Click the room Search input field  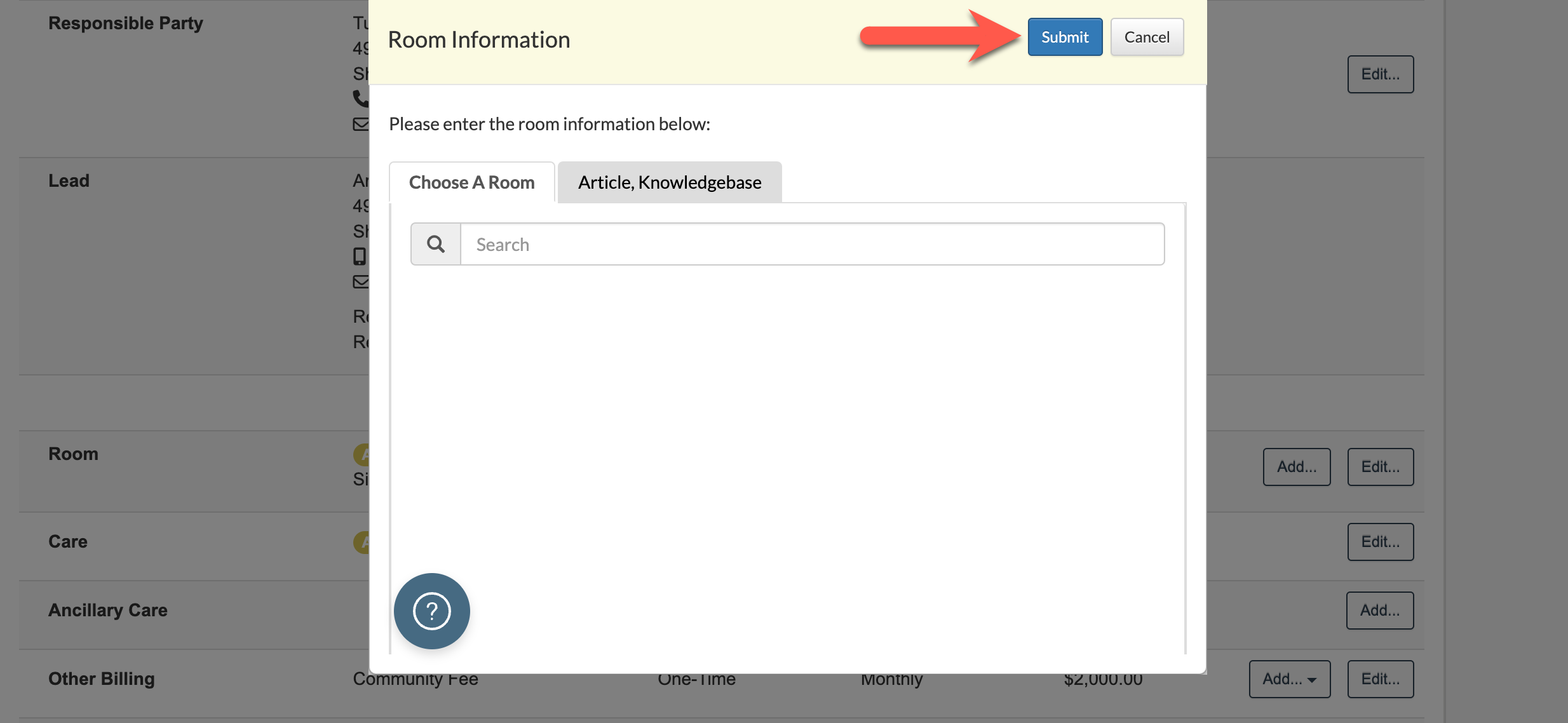click(812, 245)
